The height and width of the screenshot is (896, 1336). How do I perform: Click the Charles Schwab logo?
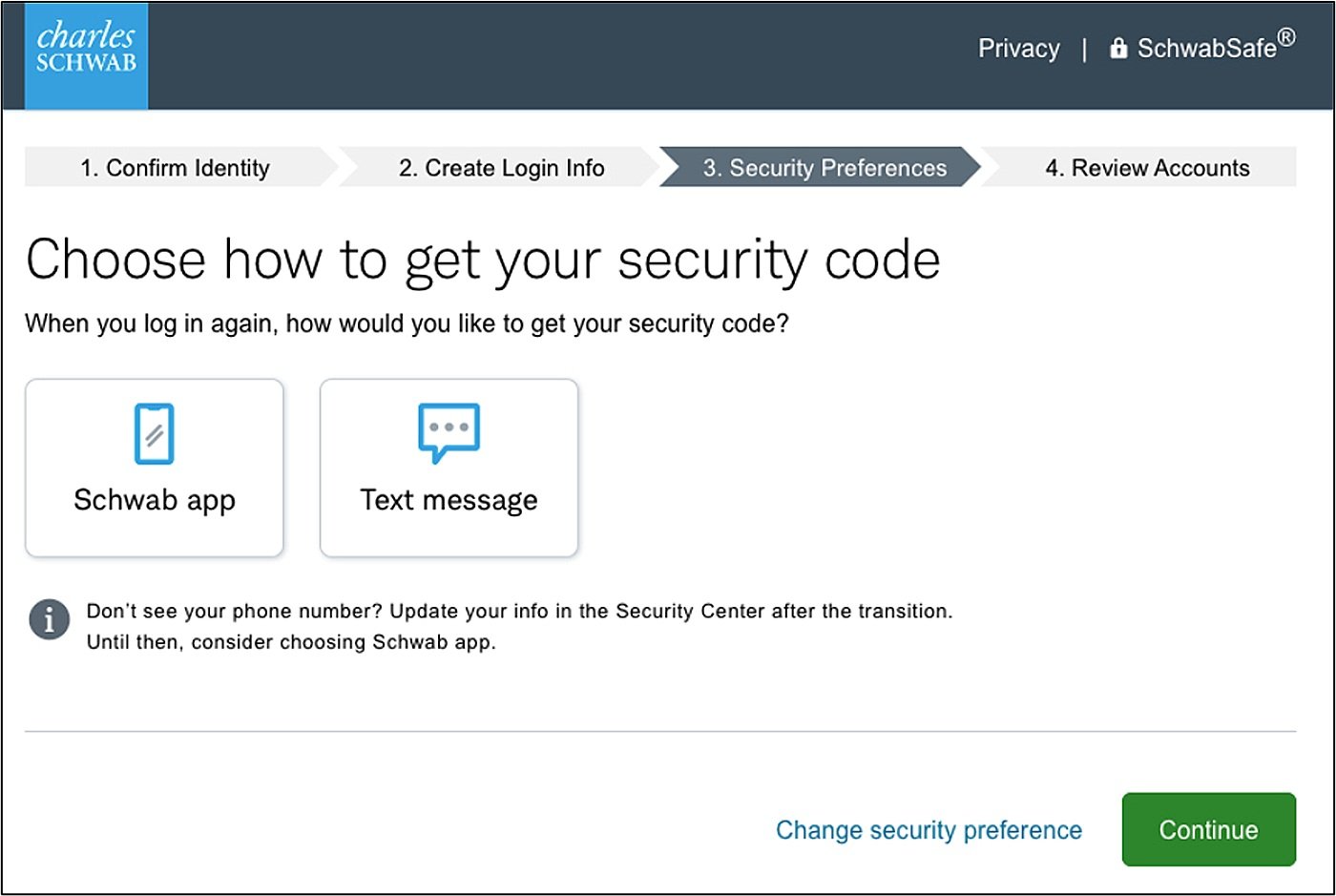point(86,55)
